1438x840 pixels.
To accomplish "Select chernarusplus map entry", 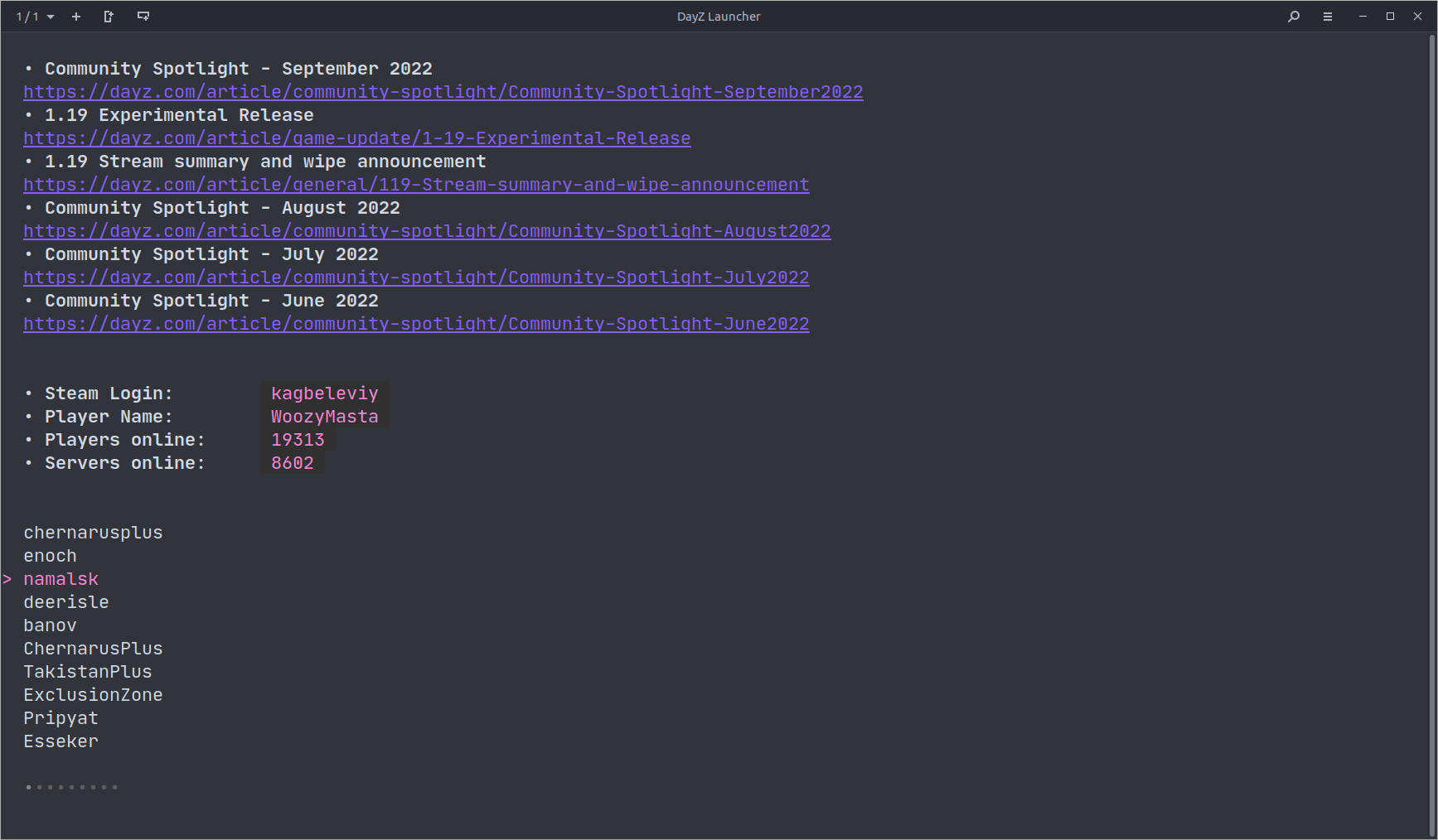I will click(93, 533).
